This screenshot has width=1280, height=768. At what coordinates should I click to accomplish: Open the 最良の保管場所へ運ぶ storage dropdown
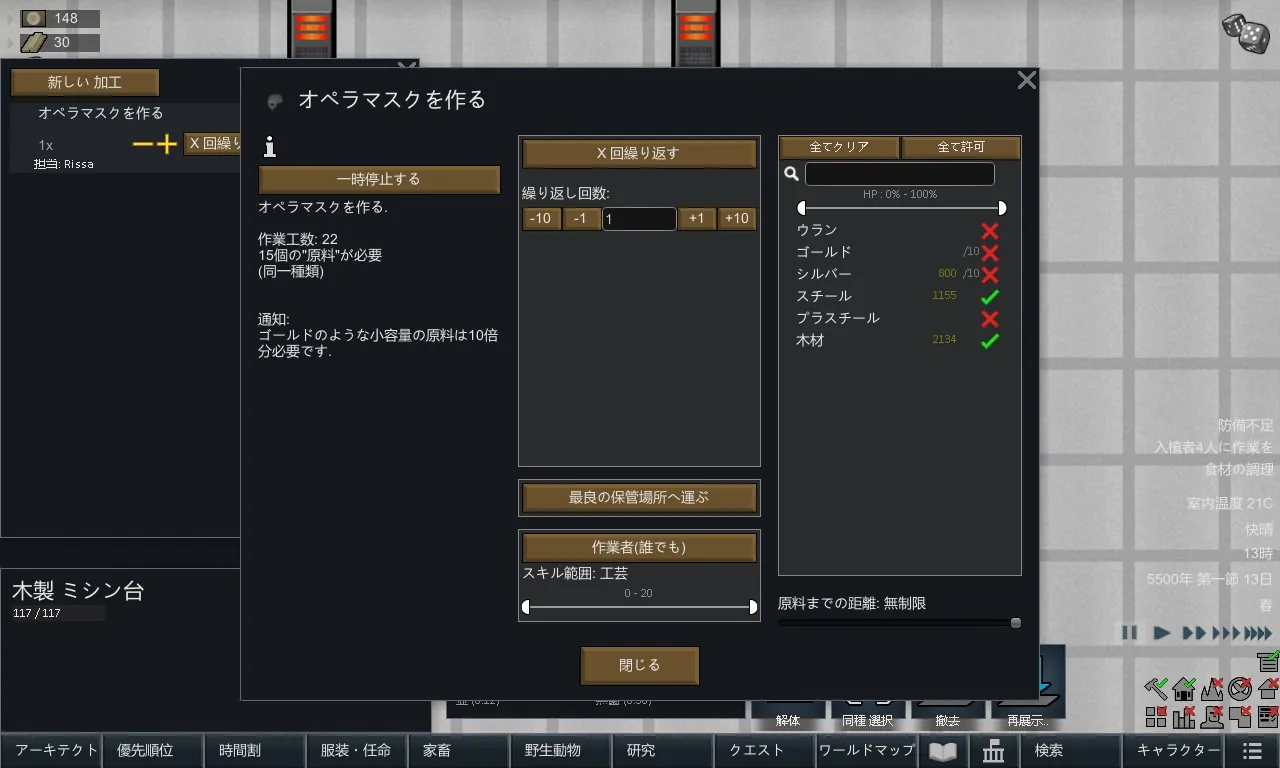tap(639, 497)
